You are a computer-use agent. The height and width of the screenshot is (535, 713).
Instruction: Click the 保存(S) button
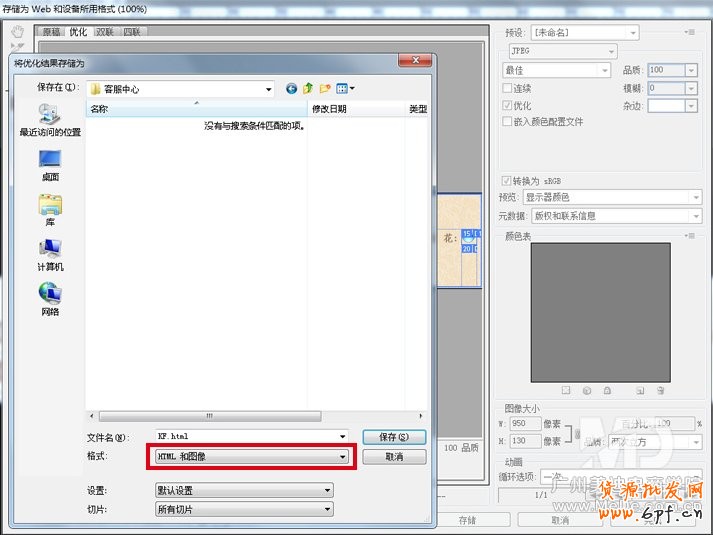point(393,437)
